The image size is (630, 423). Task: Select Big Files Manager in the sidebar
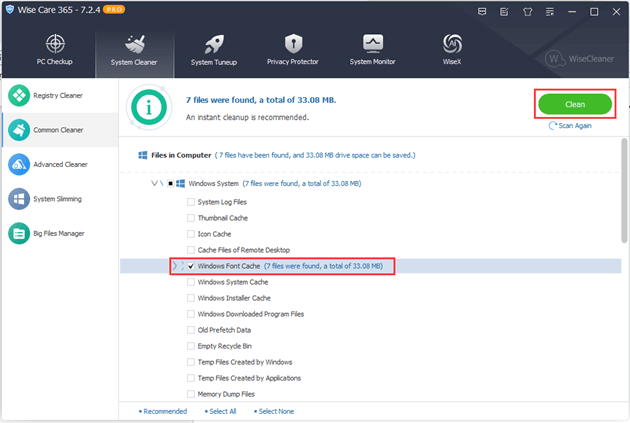pos(60,233)
